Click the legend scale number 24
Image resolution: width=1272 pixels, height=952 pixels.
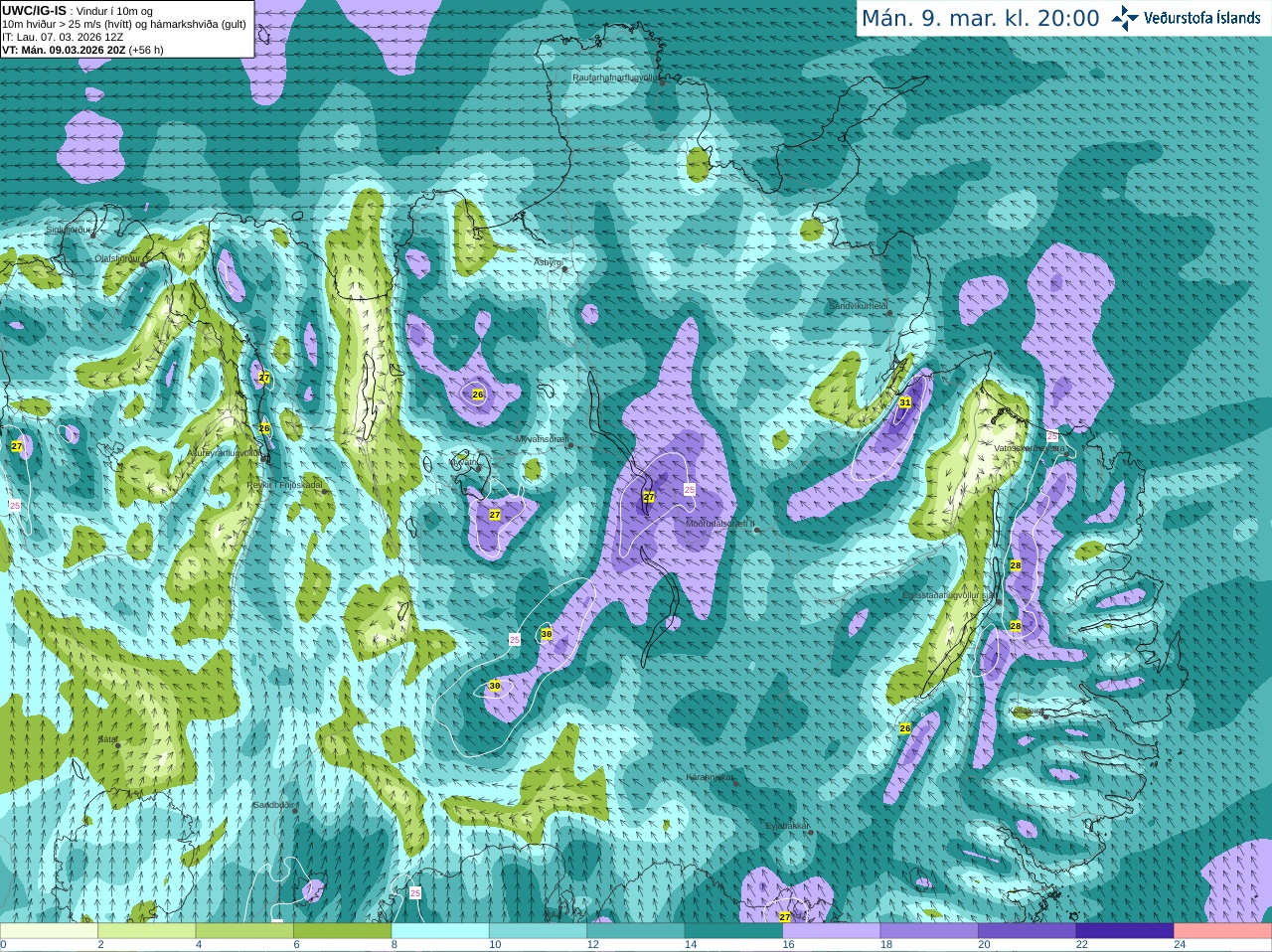(1180, 945)
